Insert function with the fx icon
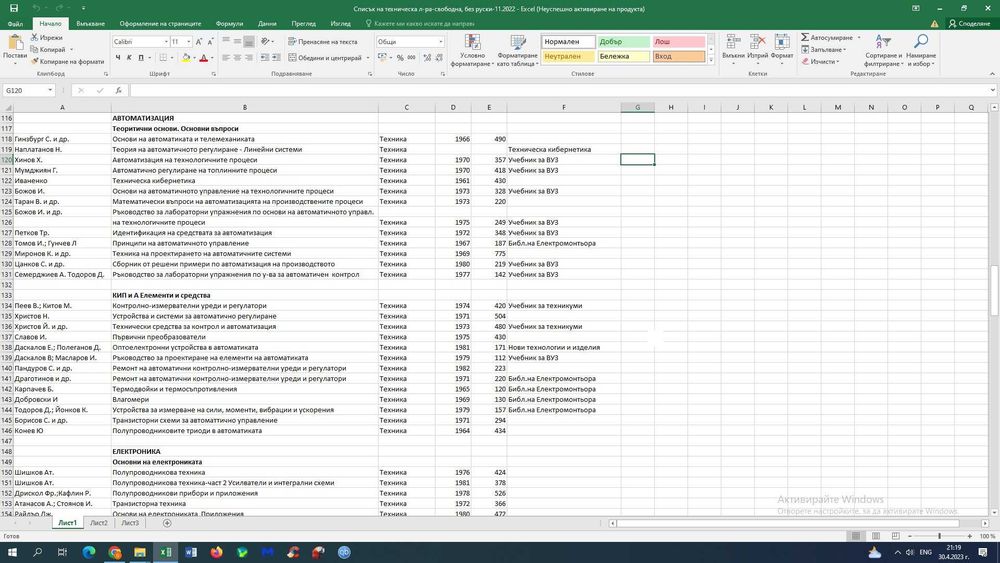This screenshot has height=563, width=1000. coord(118,91)
